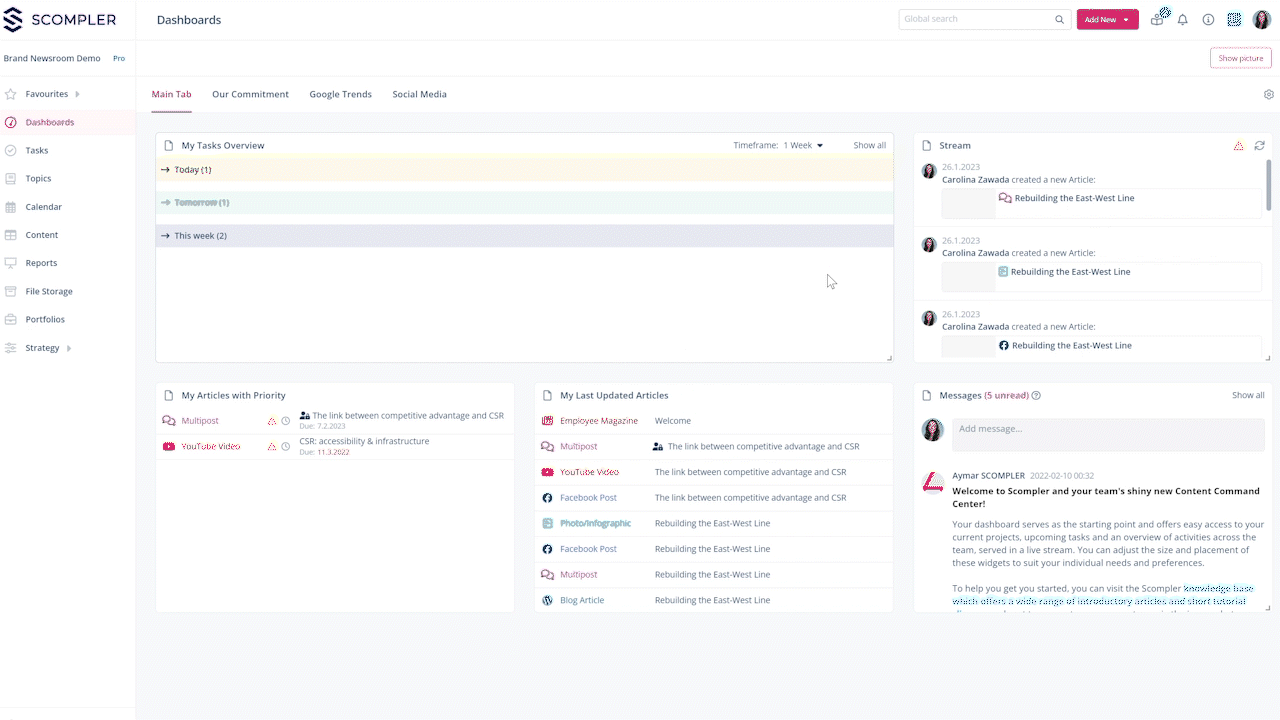Switch to the Our Commitment tab
Viewport: 1280px width, 720px height.
pyautogui.click(x=250, y=95)
